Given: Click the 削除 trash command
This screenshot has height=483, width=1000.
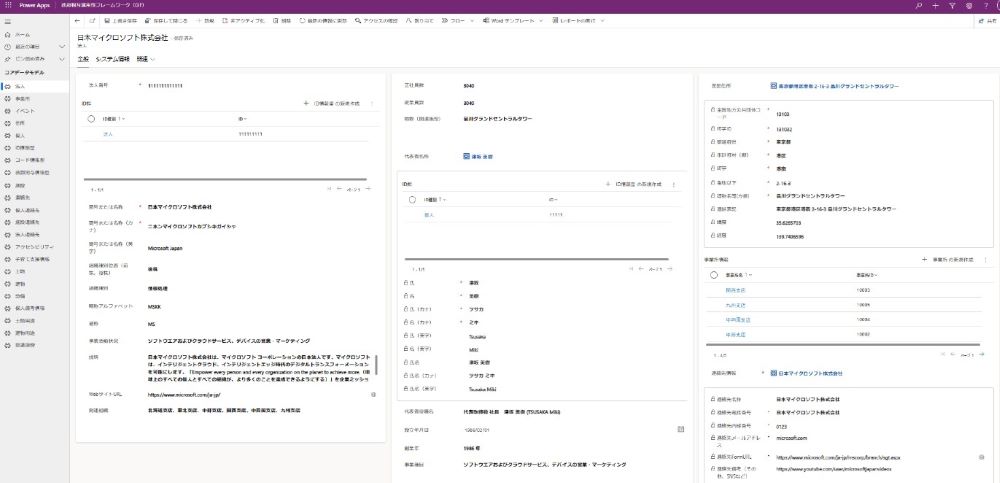Looking at the screenshot, I should (x=282, y=21).
